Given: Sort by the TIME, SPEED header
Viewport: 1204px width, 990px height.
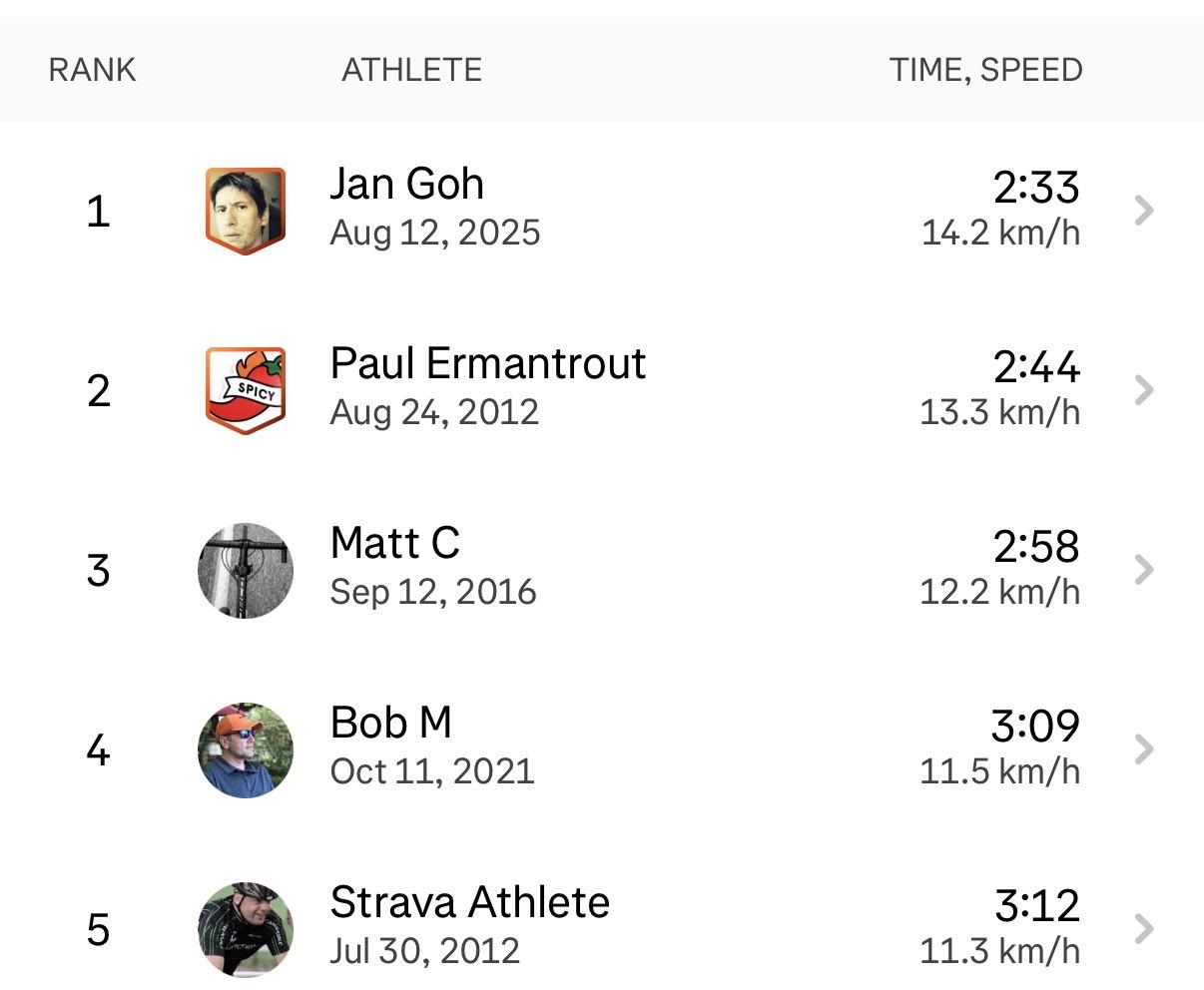Looking at the screenshot, I should click(x=985, y=70).
